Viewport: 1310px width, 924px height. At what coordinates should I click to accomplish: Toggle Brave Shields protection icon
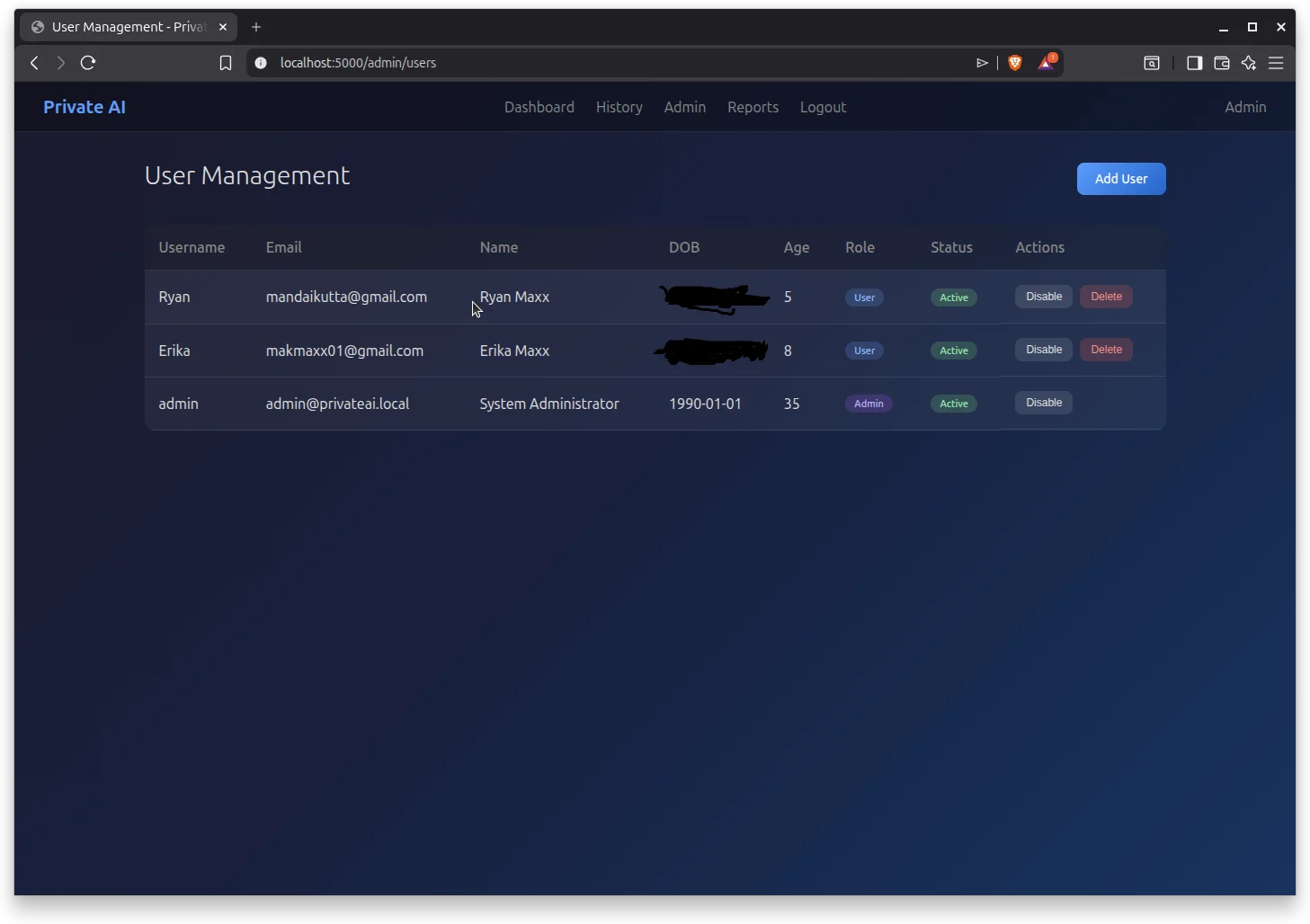point(1015,62)
